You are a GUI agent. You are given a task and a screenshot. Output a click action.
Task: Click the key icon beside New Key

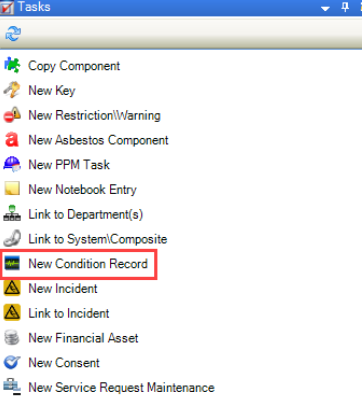[x=12, y=90]
